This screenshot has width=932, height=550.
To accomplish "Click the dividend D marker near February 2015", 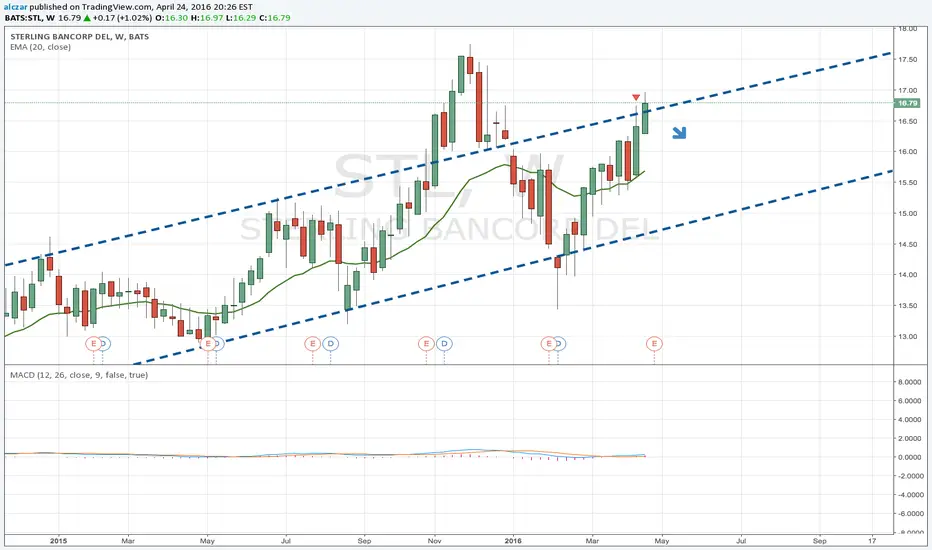I will 105,344.
